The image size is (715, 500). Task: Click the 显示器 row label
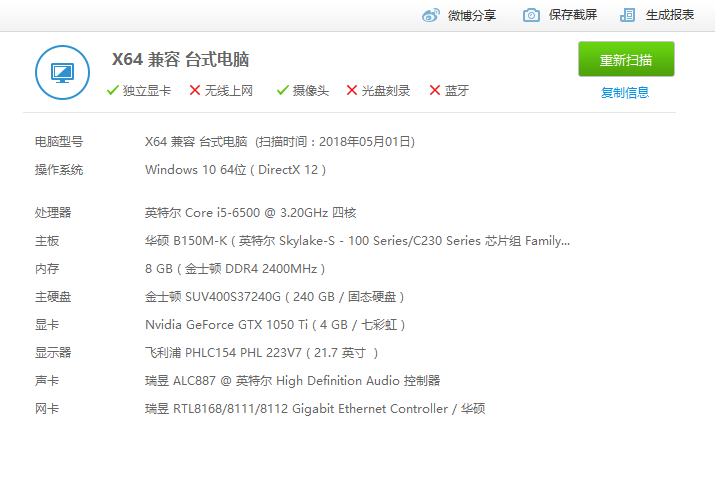(53, 352)
